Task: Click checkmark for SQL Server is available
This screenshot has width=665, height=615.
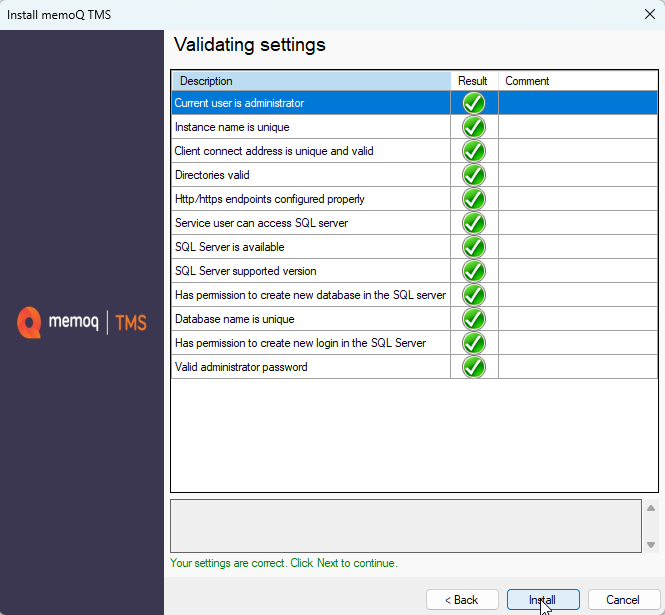Action: tap(474, 247)
